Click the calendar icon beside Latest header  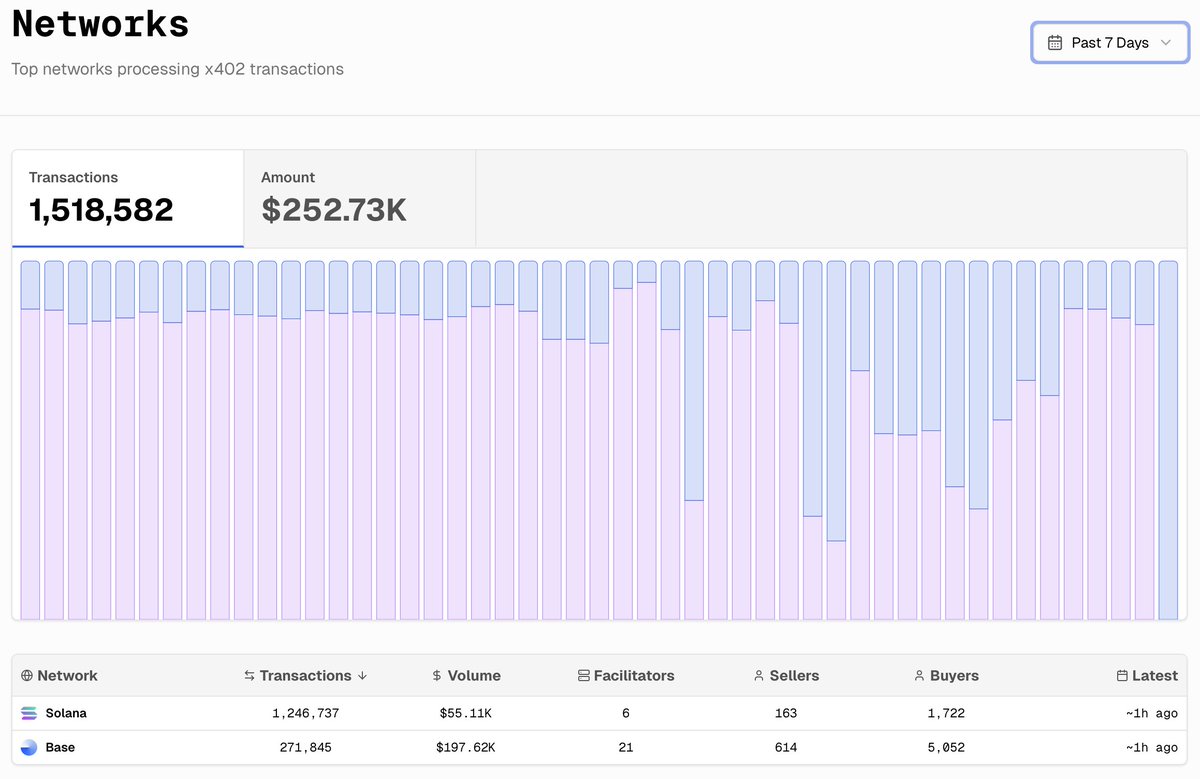[1122, 676]
